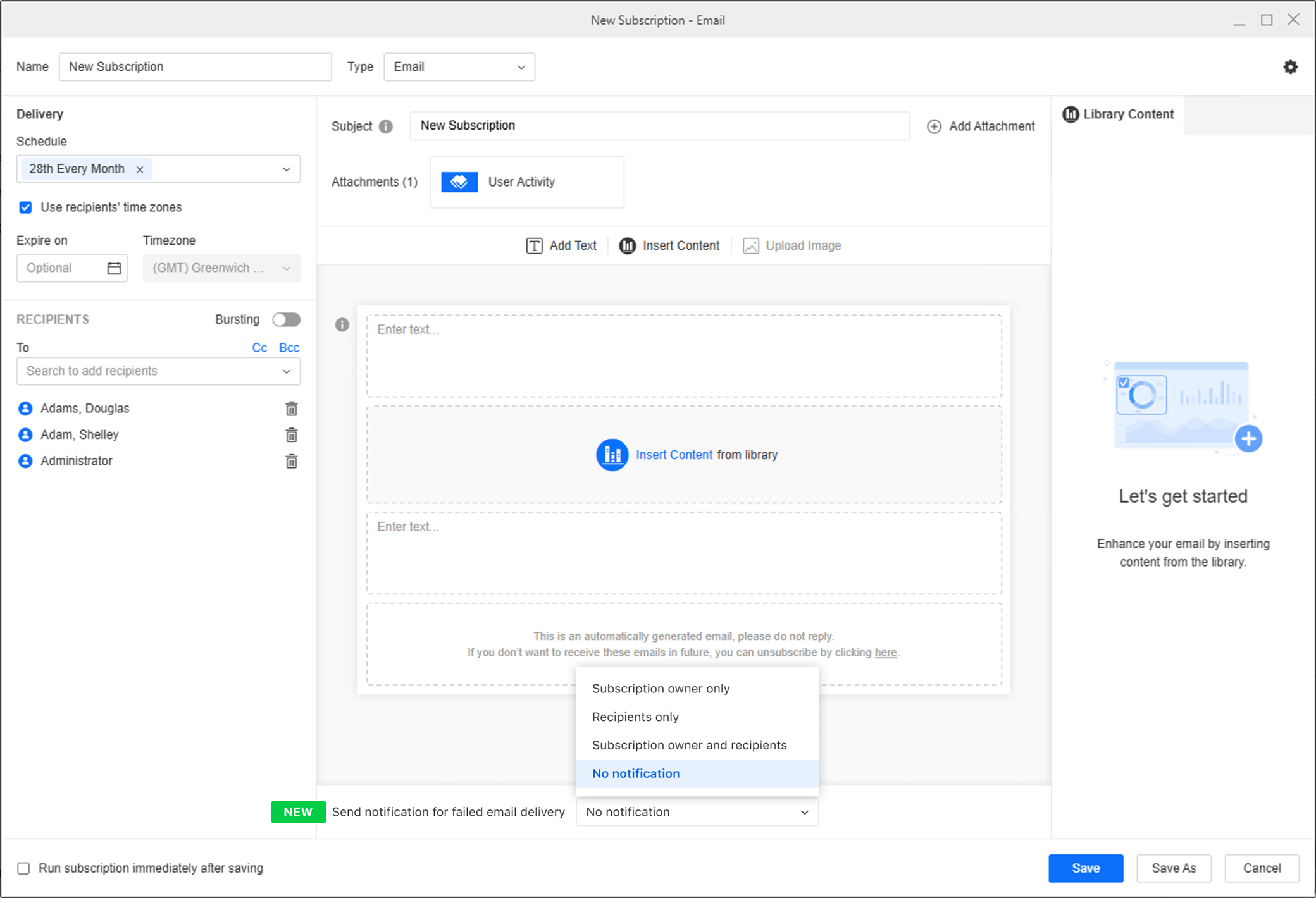Remove the 28th Every Month schedule tag

click(140, 169)
